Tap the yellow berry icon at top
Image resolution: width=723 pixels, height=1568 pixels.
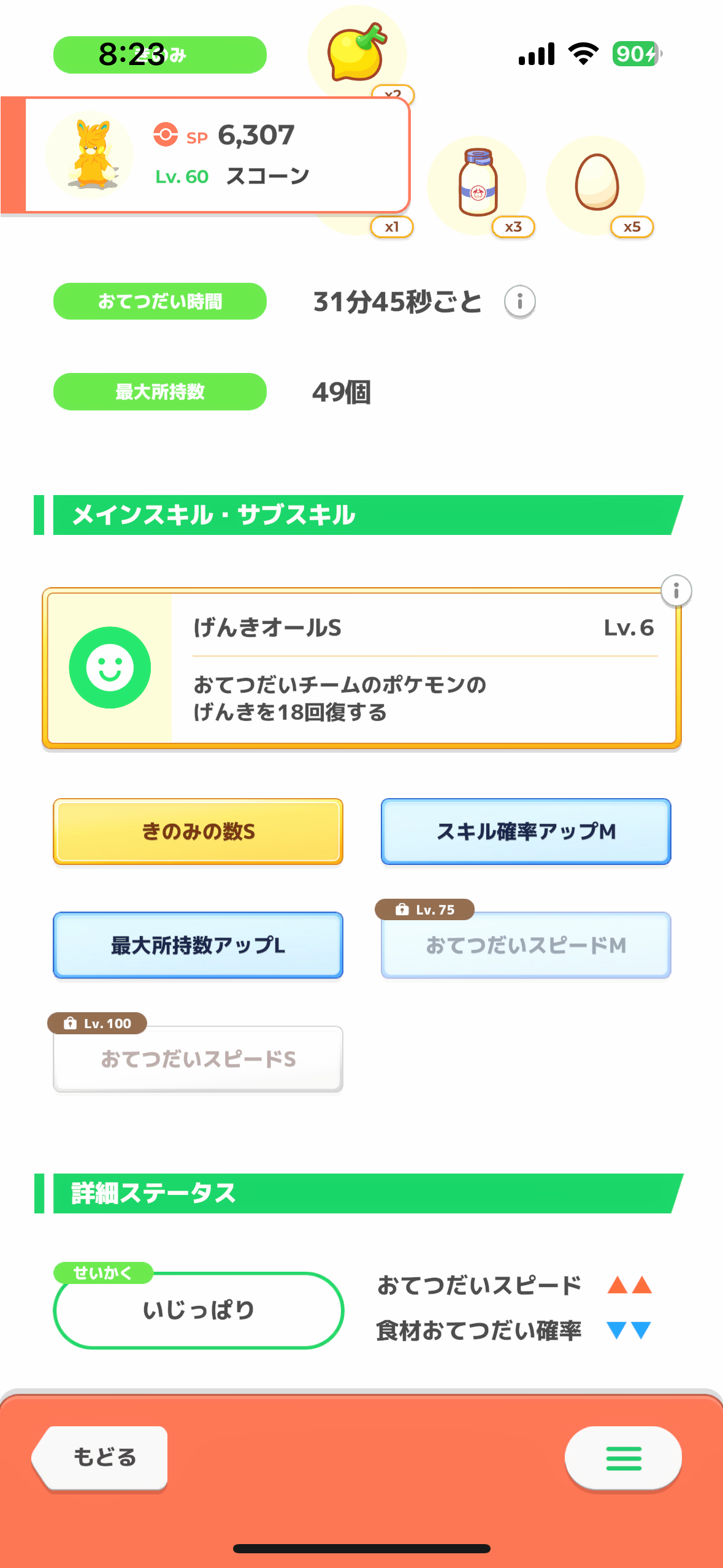click(357, 53)
